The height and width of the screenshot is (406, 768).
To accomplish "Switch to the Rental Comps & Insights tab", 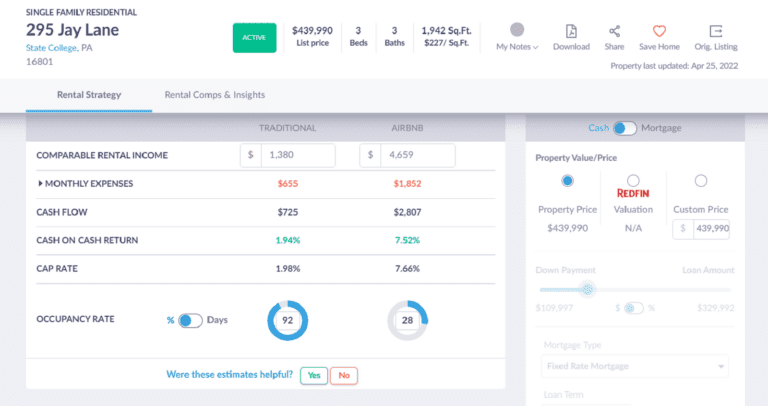I will click(215, 95).
